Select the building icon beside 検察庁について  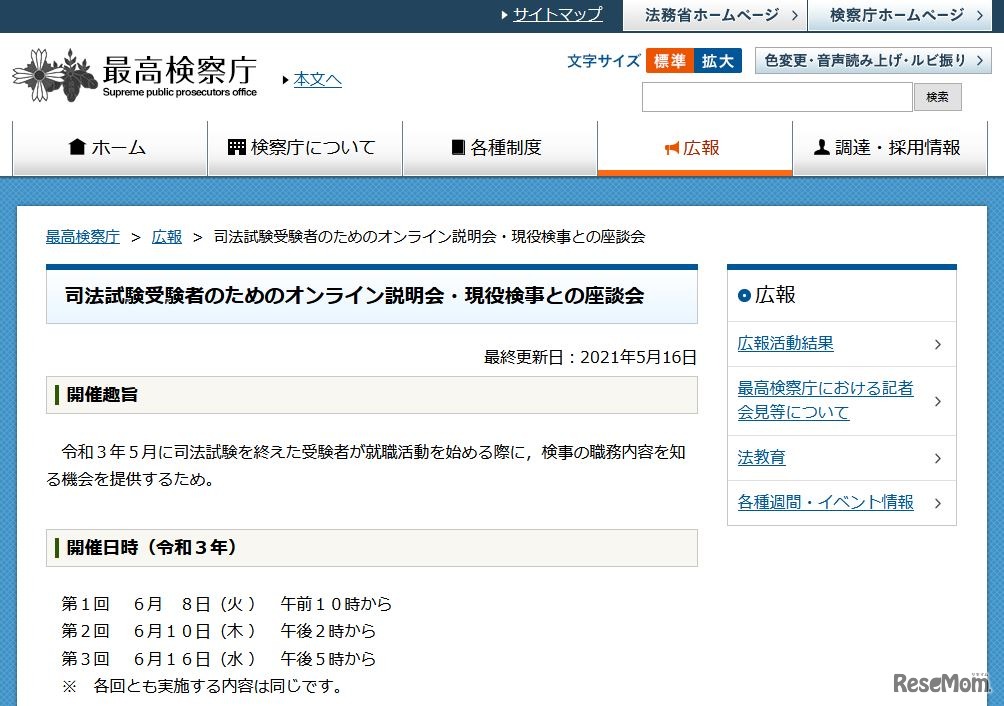click(235, 146)
